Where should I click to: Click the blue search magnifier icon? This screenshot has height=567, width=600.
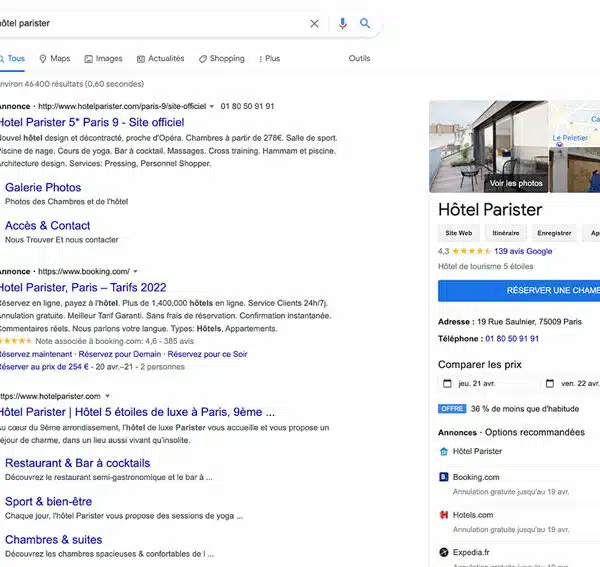[x=366, y=23]
